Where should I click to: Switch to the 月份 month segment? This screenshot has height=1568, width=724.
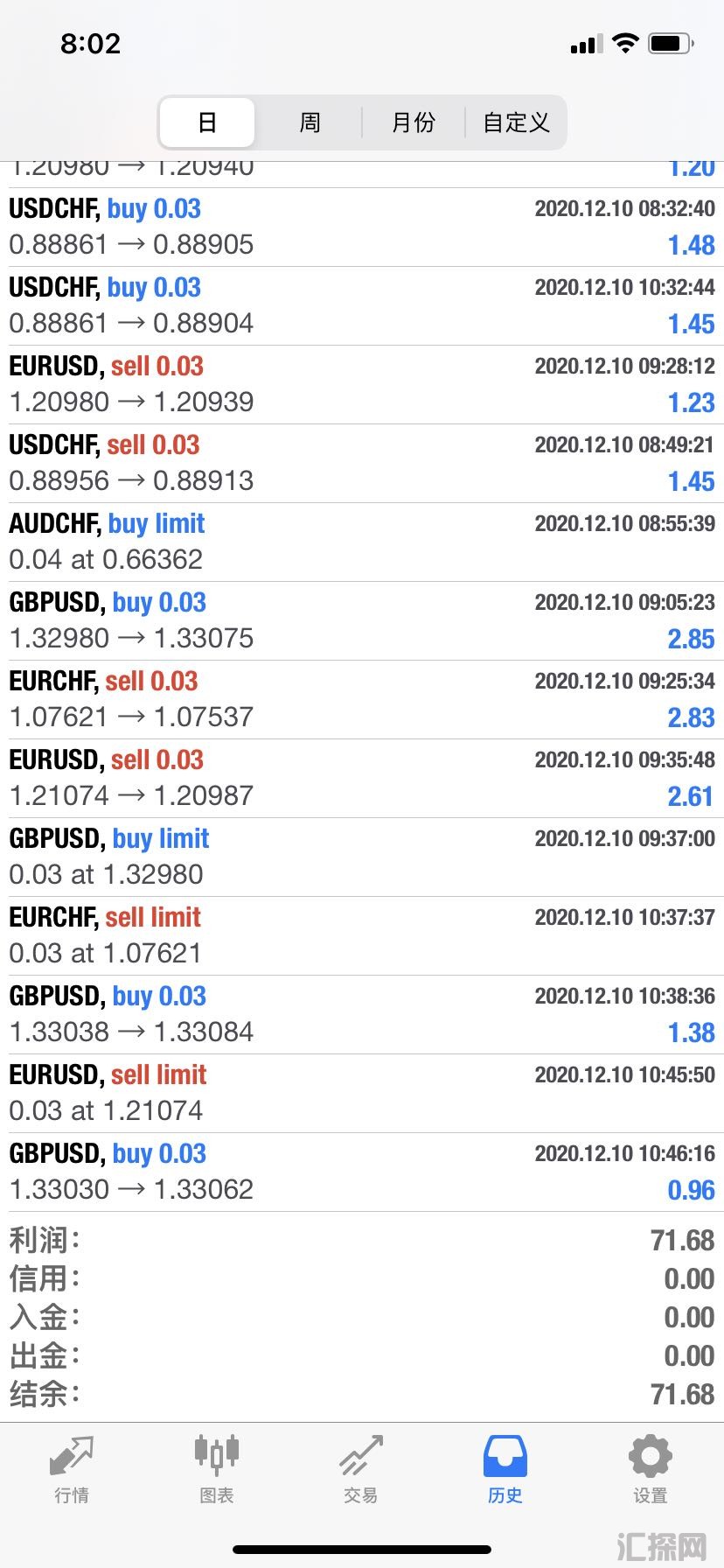[x=413, y=122]
